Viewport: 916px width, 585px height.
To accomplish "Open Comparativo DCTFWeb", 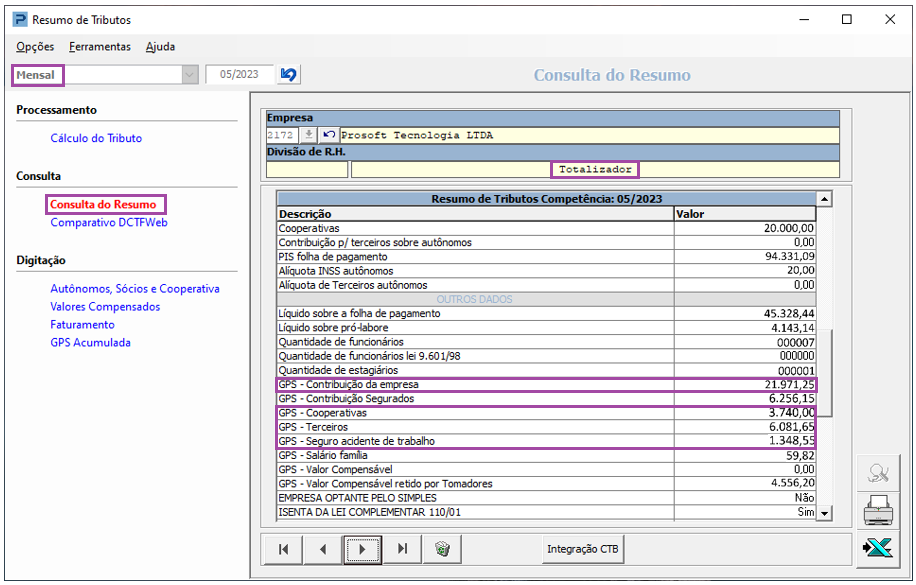I will pyautogui.click(x=109, y=223).
